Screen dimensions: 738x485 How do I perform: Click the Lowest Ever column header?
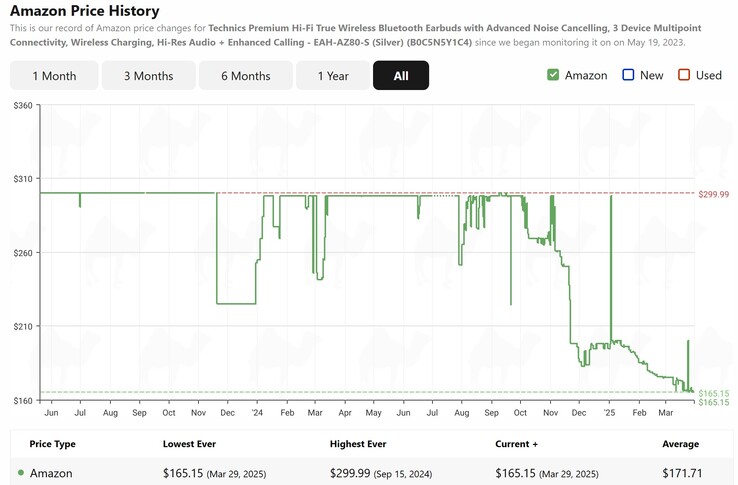pos(189,444)
